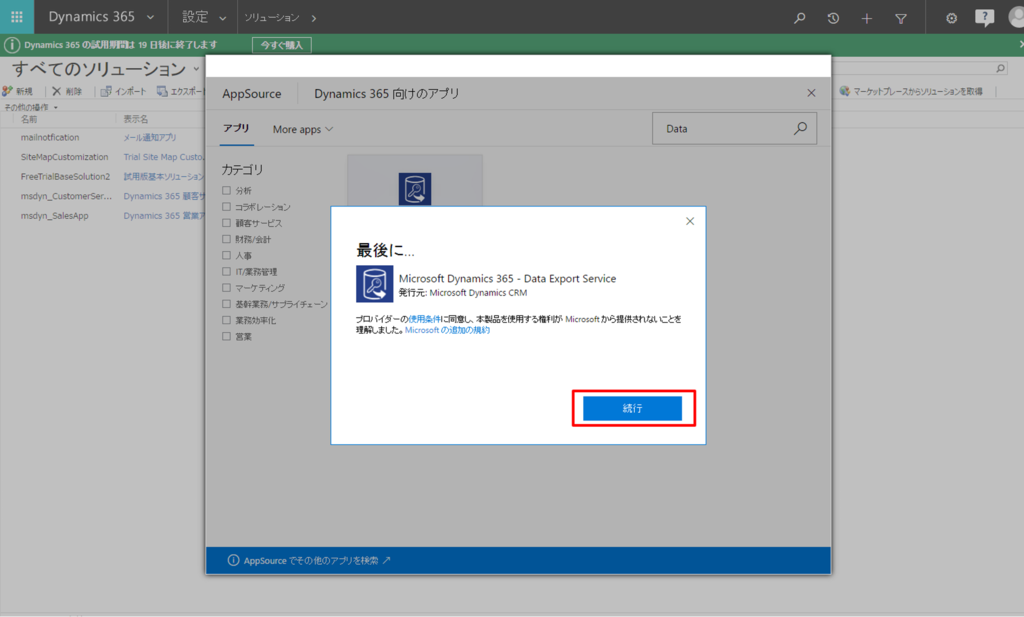Check the 分析 category checkbox
The image size is (1024, 617).
point(226,191)
